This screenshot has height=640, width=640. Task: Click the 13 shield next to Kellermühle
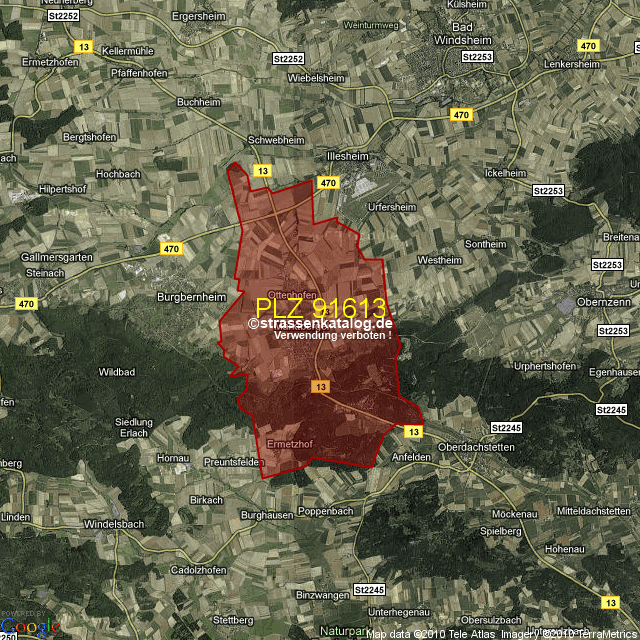[84, 46]
